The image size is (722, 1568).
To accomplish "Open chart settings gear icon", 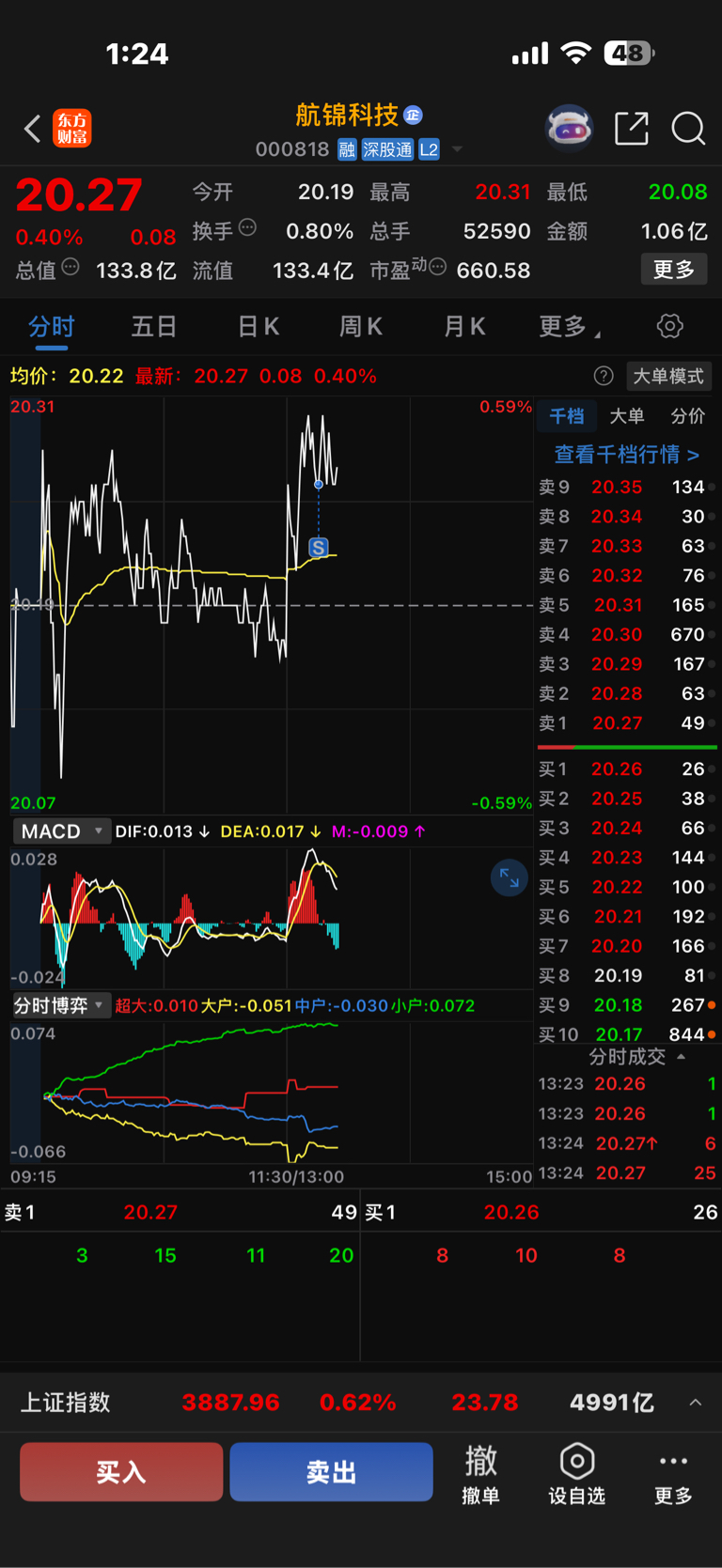I will [669, 326].
